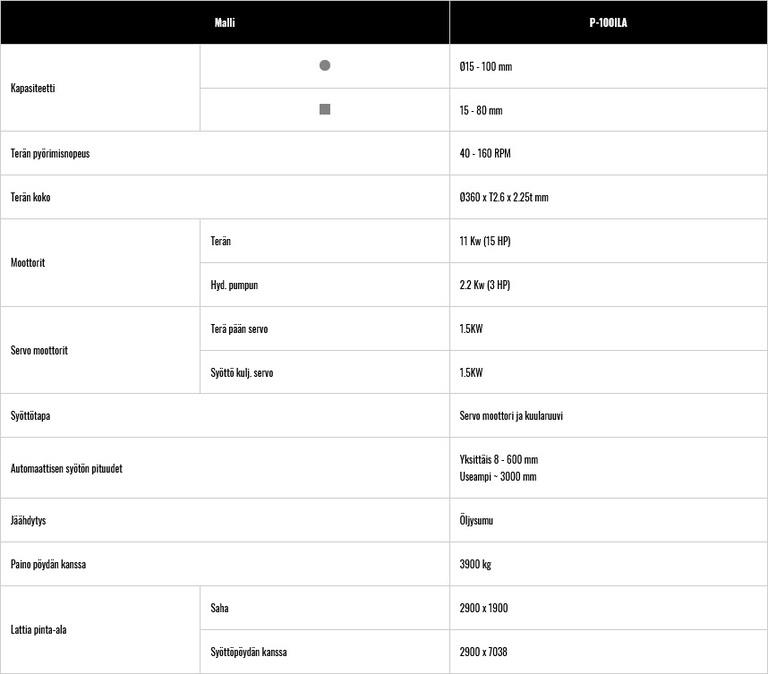Viewport: 768px width, 674px height.
Task: Select the P-100ILA model header
Action: (x=609, y=22)
